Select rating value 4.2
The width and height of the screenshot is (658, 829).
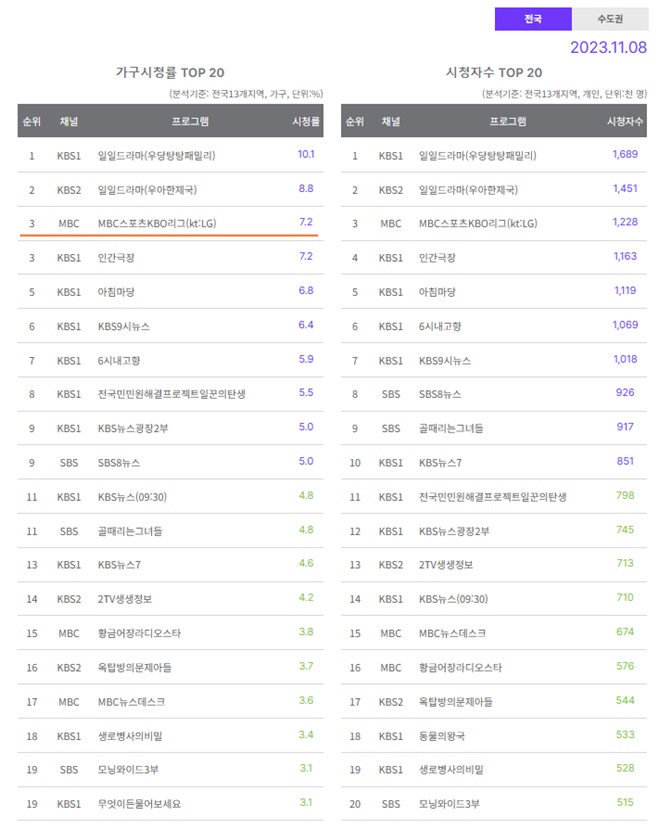coord(306,598)
